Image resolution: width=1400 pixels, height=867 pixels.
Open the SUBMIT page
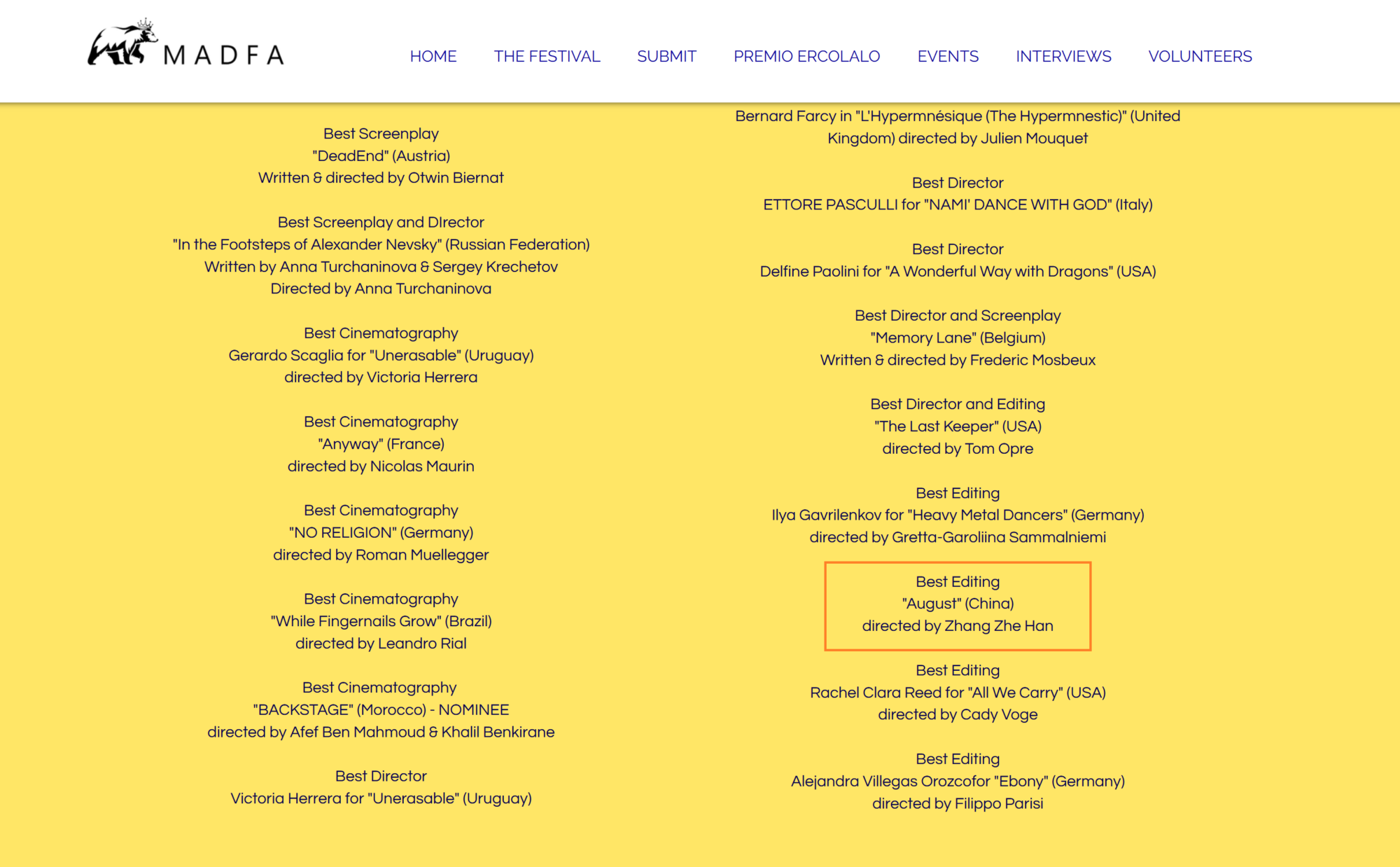(666, 56)
